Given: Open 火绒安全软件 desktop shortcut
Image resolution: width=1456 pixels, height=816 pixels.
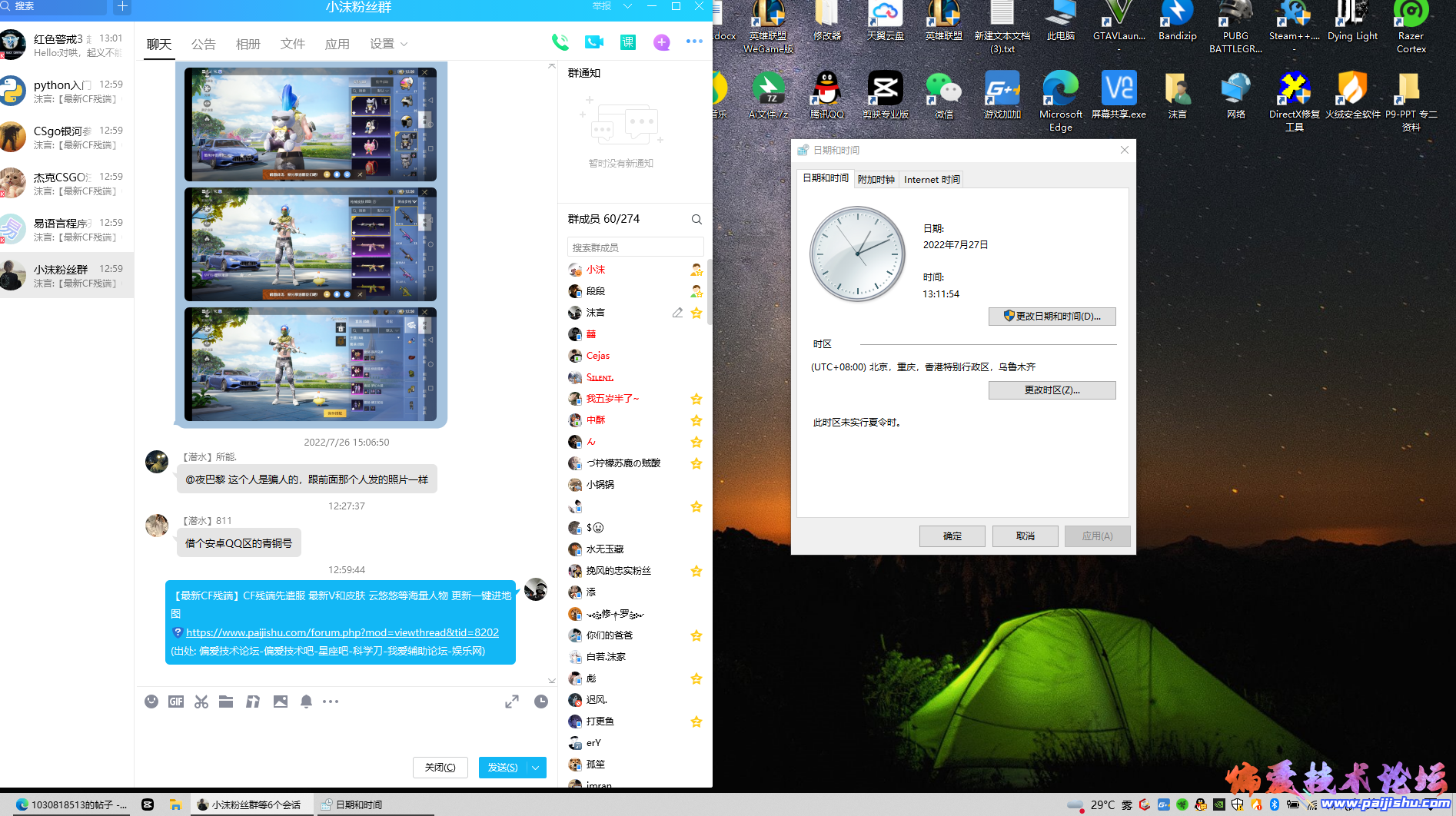Looking at the screenshot, I should (1353, 95).
